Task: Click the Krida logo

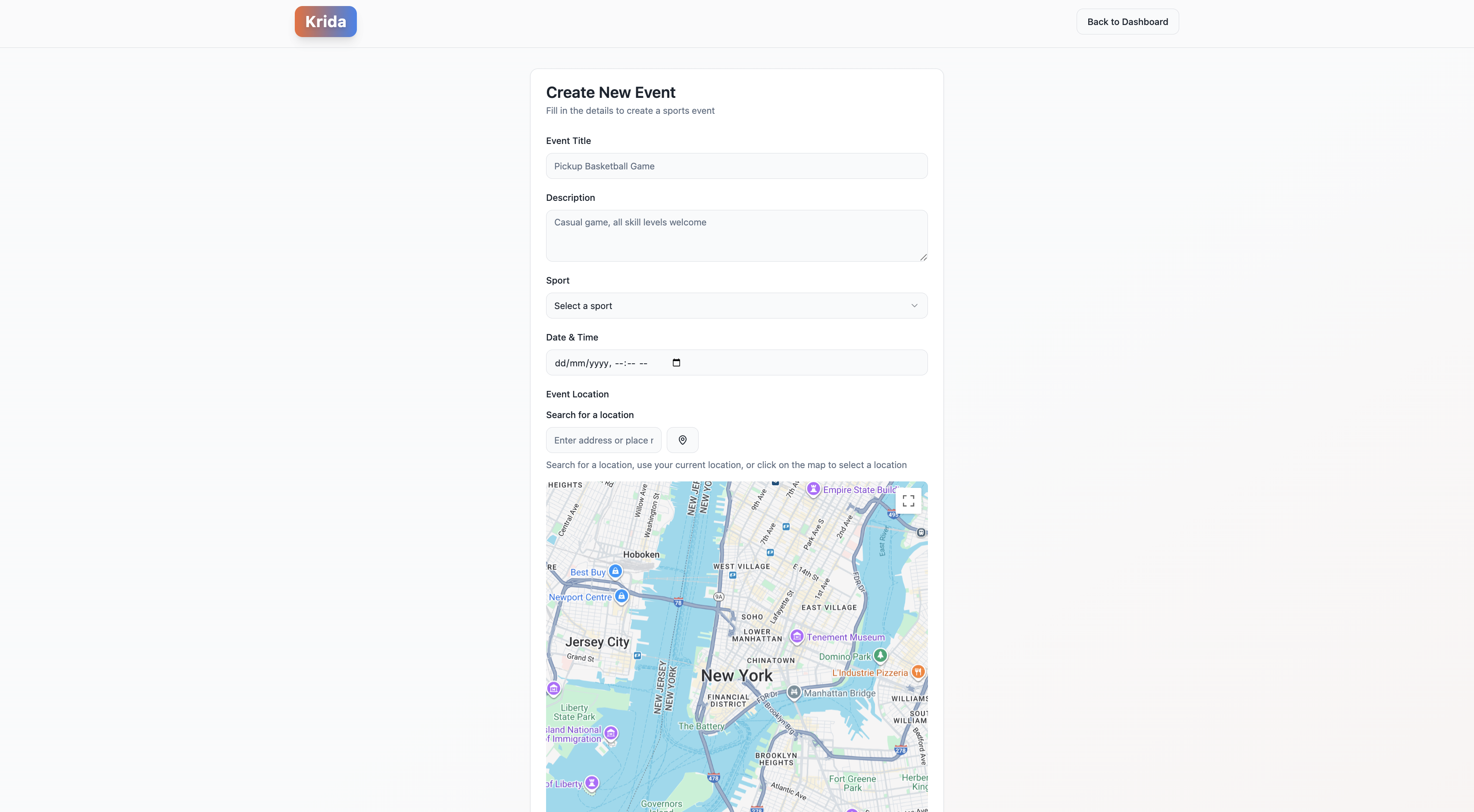Action: pyautogui.click(x=325, y=22)
